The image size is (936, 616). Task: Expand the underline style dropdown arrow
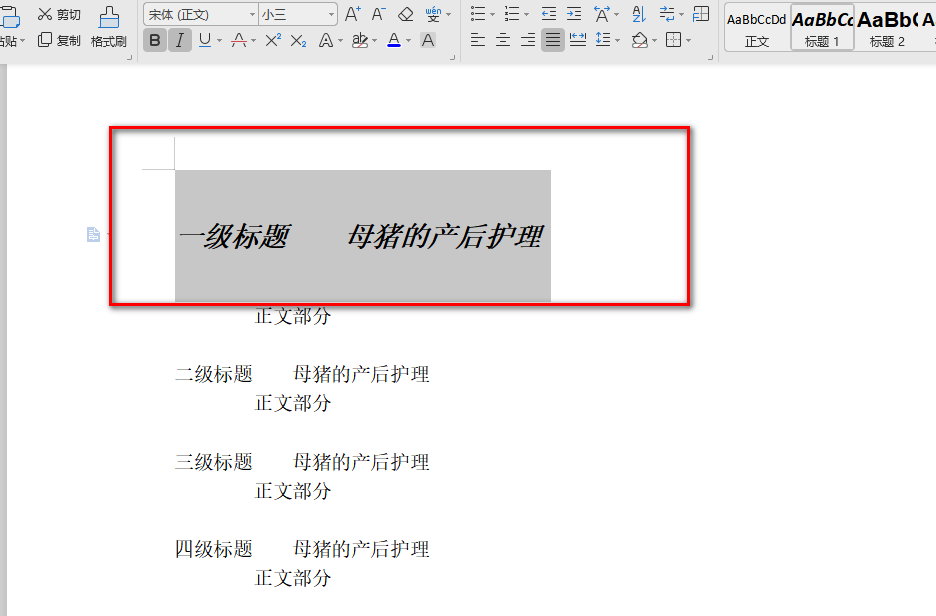(220, 41)
